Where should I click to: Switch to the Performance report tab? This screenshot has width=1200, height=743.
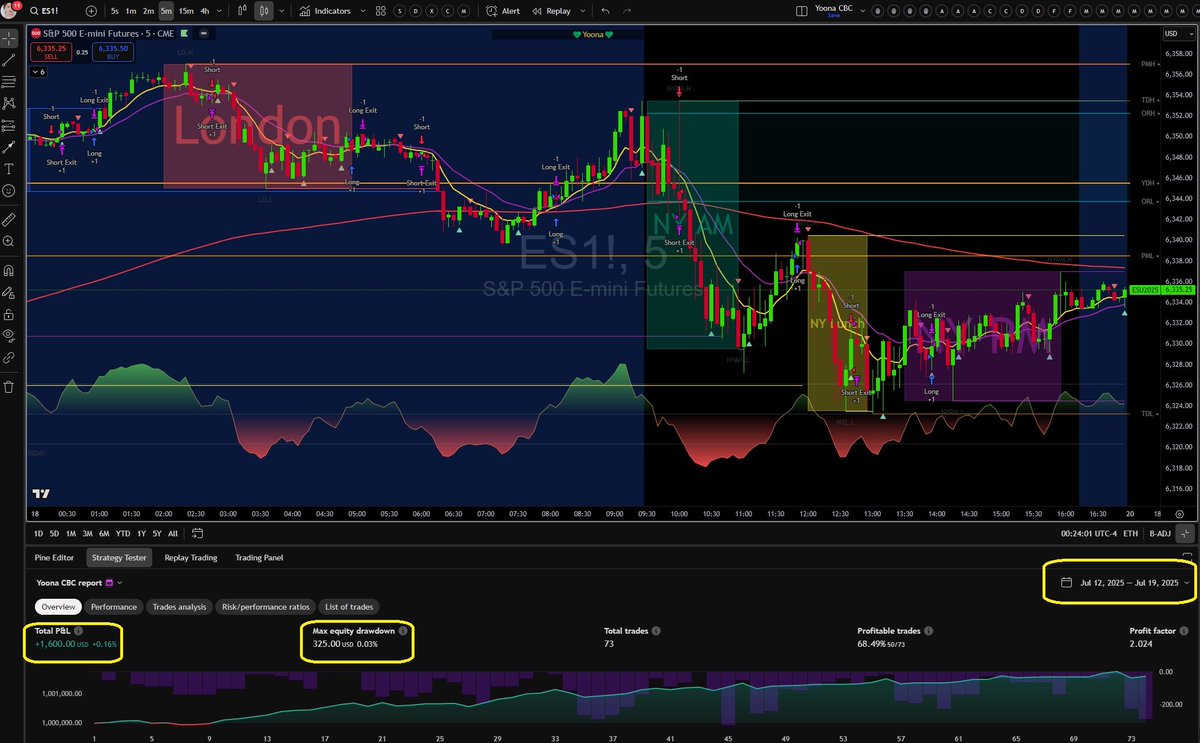click(x=113, y=606)
